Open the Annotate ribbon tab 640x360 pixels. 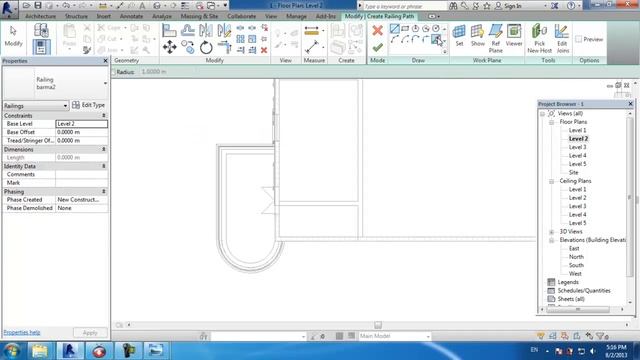[x=131, y=16]
